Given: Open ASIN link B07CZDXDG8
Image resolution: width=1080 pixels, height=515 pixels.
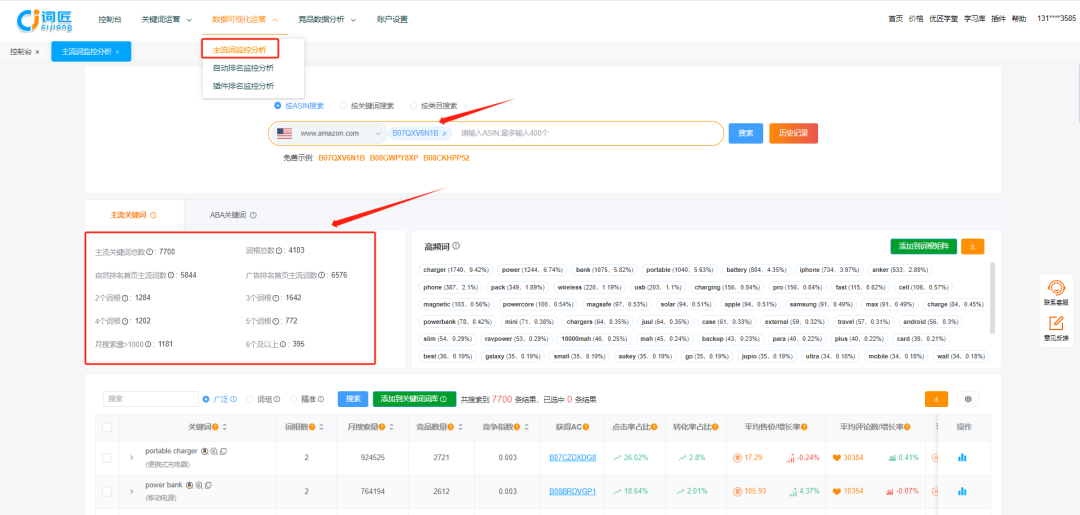Looking at the screenshot, I should coord(572,457).
